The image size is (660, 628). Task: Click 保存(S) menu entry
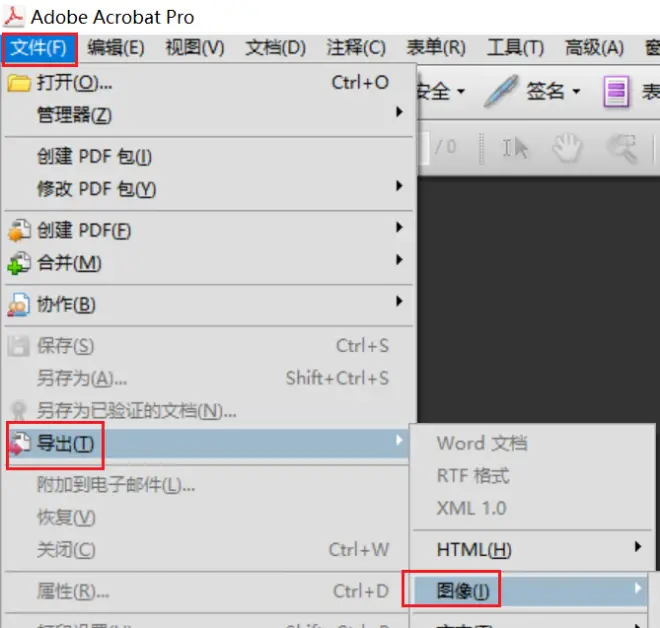coord(208,346)
